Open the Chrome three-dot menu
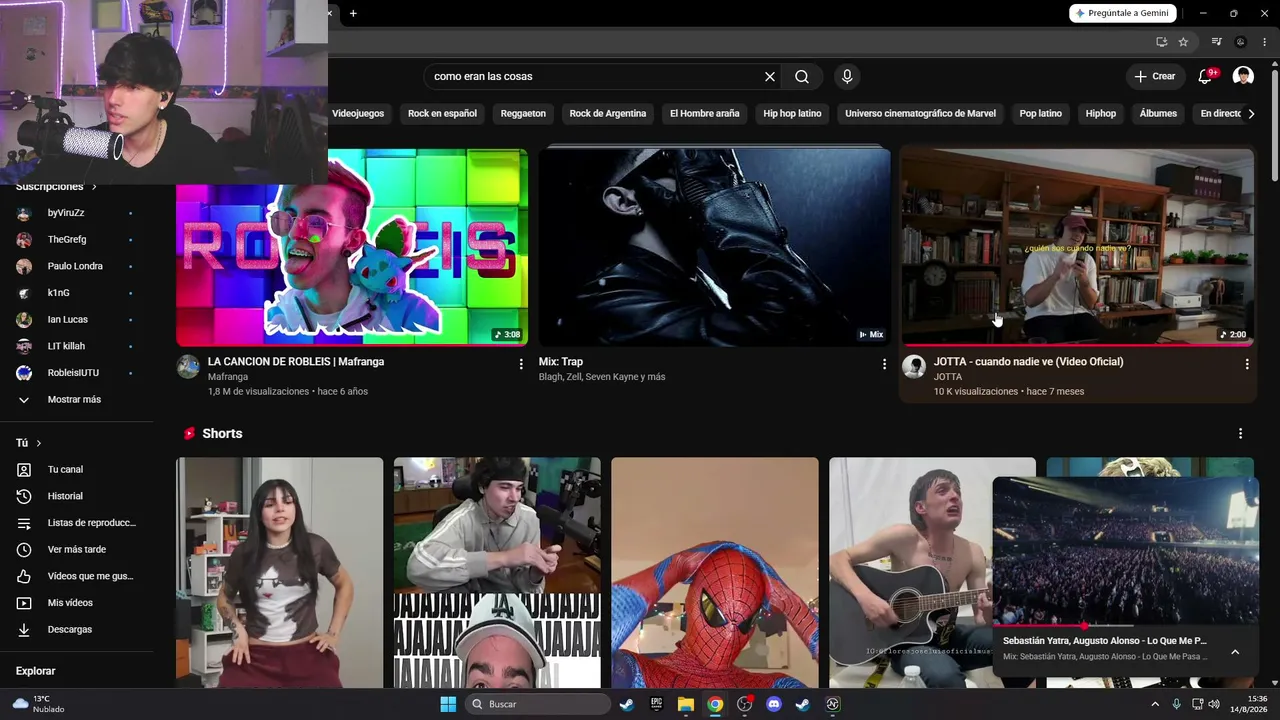The image size is (1280, 720). tap(1265, 42)
